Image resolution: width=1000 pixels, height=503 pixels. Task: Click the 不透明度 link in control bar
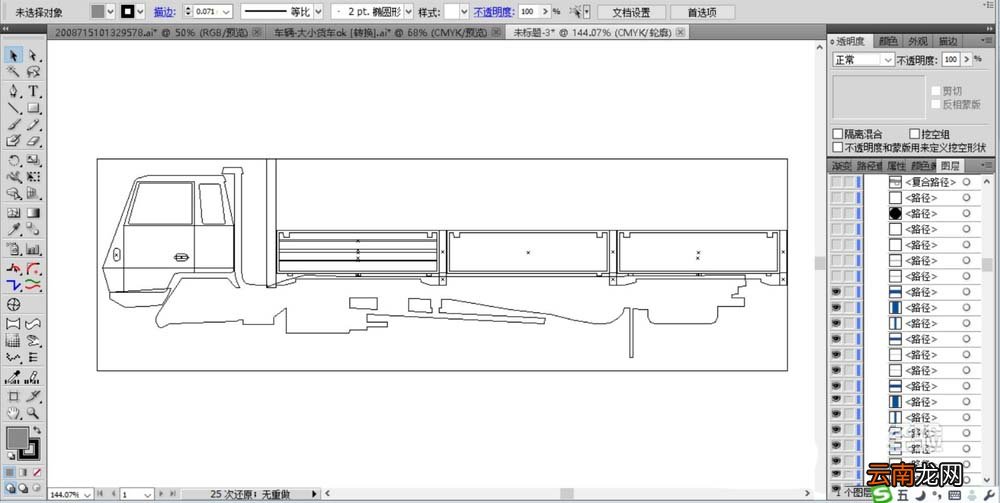coord(494,12)
